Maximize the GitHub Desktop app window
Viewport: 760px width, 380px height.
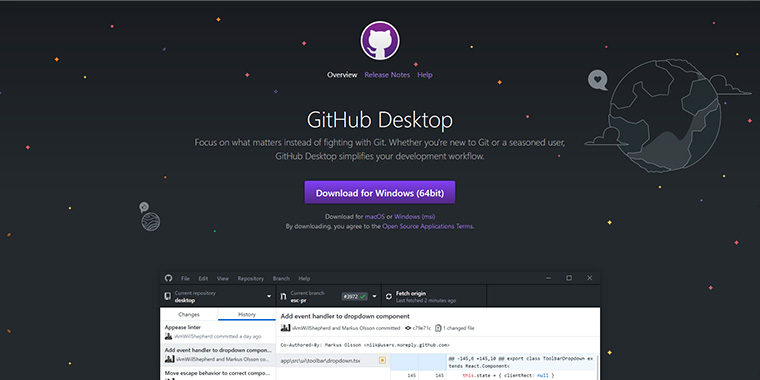569,278
